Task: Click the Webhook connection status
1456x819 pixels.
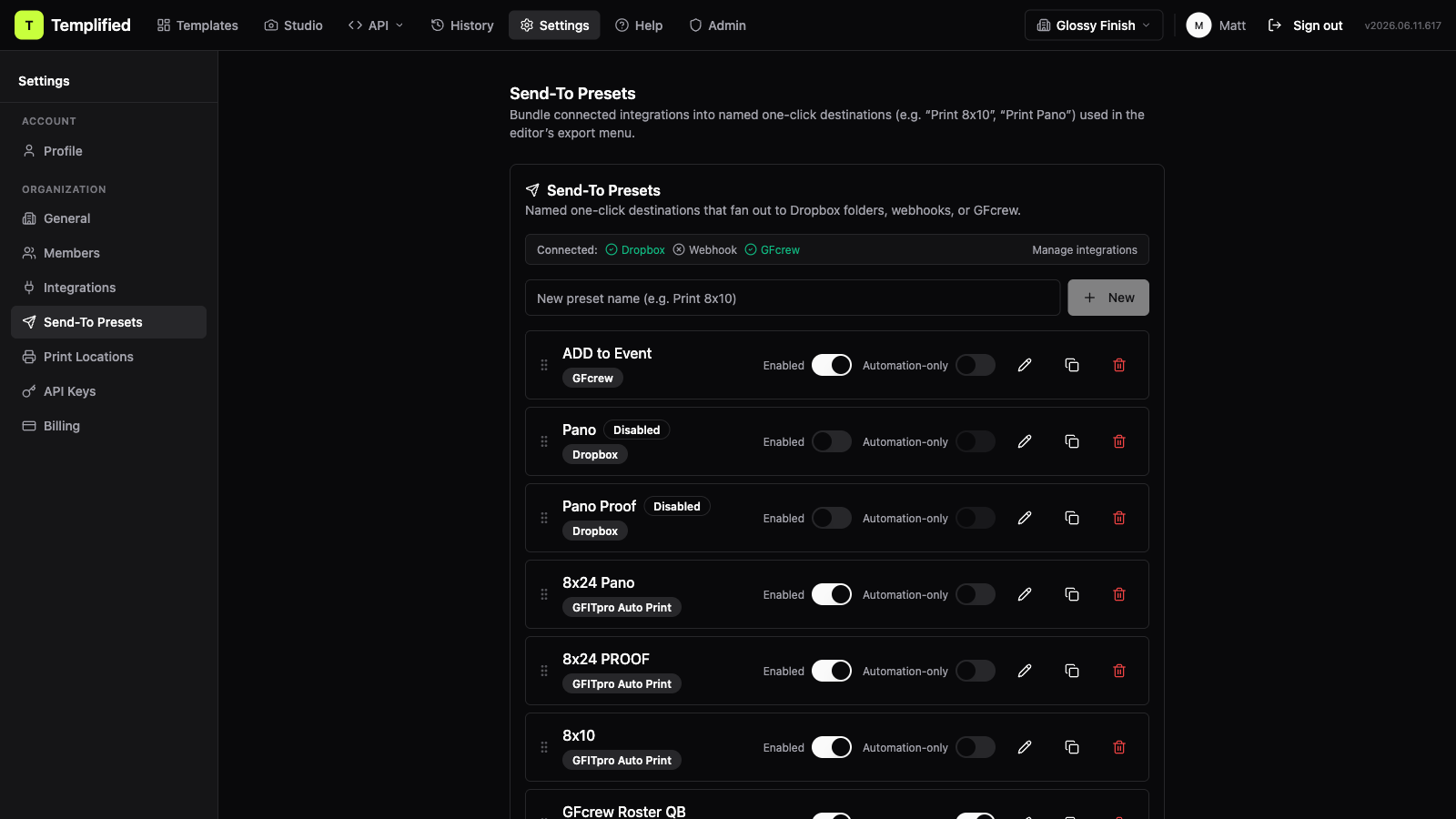Action: tap(705, 250)
